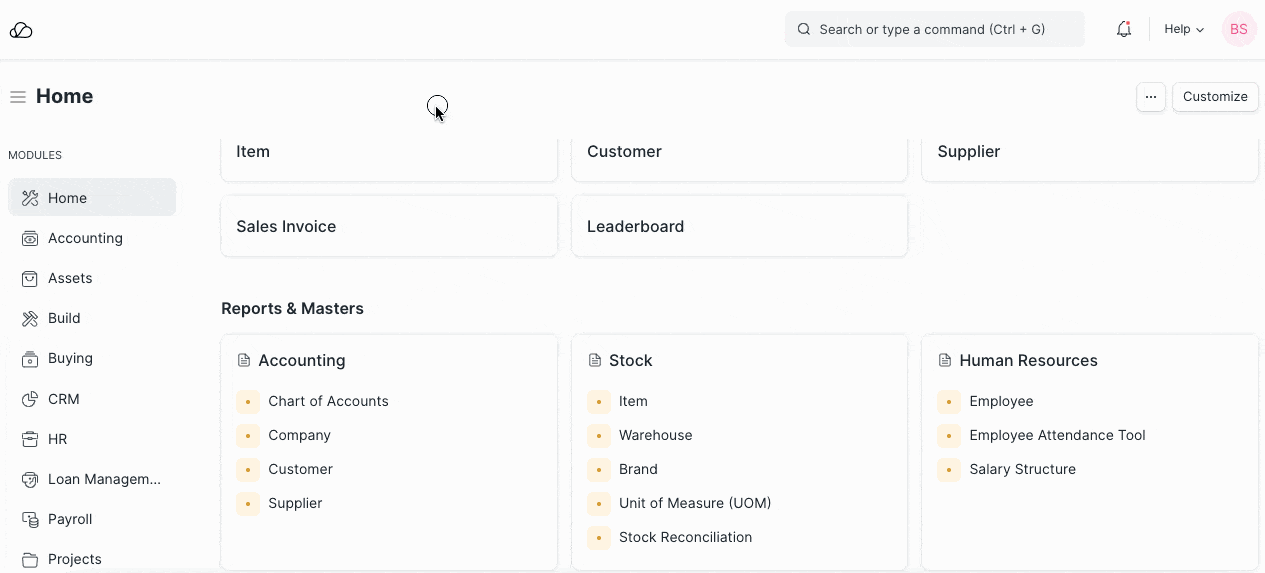Open the Accounting module in sidebar

click(85, 238)
